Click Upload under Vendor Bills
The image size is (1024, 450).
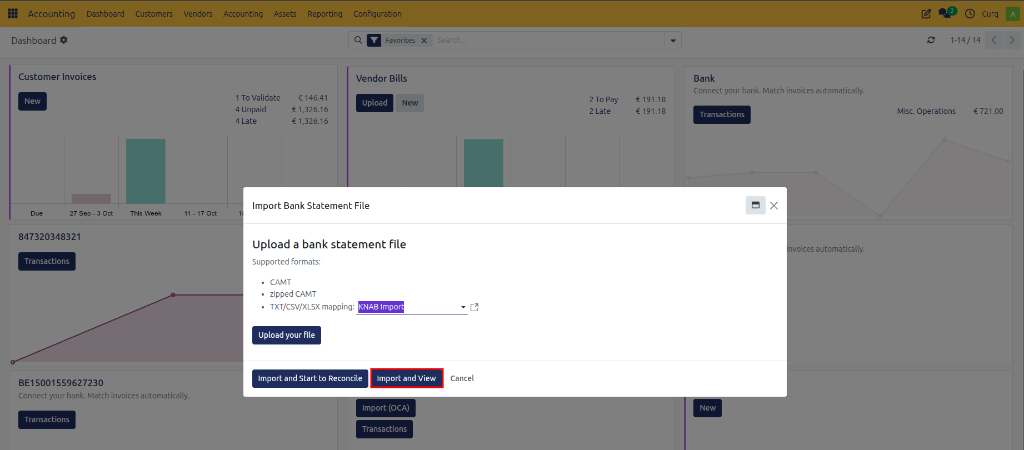pyautogui.click(x=375, y=103)
